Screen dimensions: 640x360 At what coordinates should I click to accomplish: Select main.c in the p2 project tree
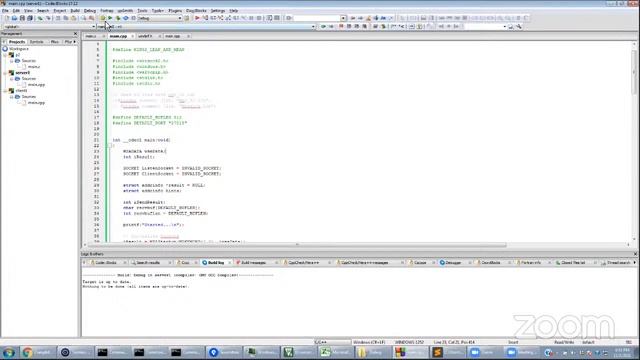click(34, 67)
